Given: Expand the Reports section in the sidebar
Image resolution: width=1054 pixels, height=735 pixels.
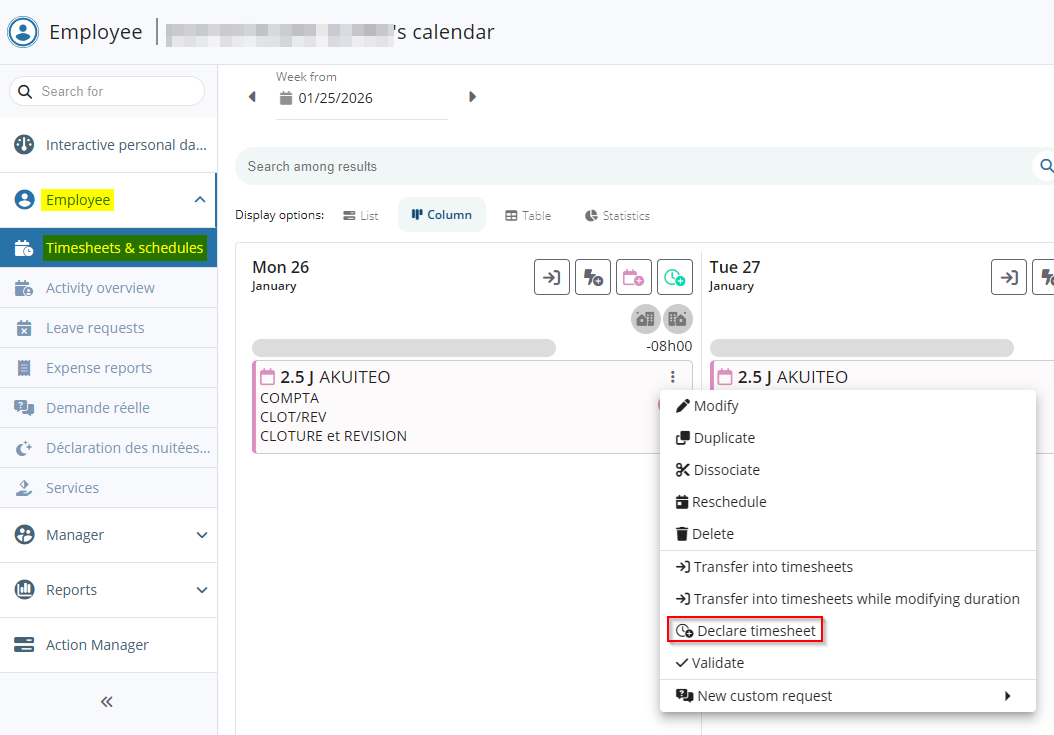Looking at the screenshot, I should pos(201,590).
